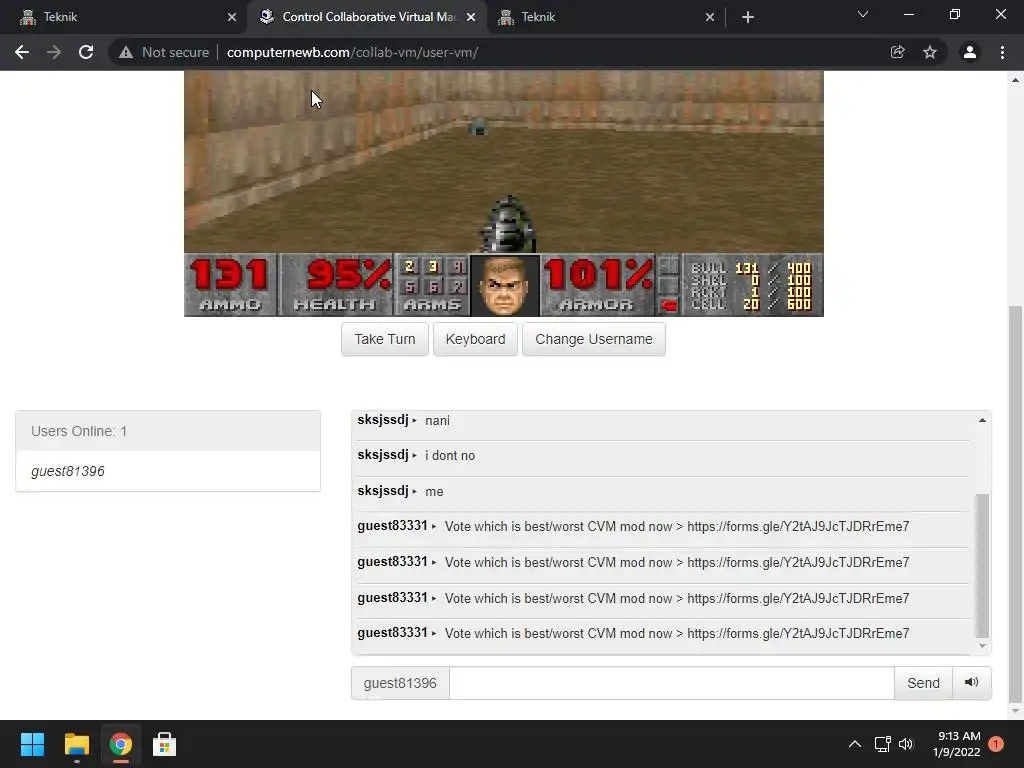Select the Control Collaborative Virtual Machine tab
The width and height of the screenshot is (1024, 768).
[x=366, y=17]
